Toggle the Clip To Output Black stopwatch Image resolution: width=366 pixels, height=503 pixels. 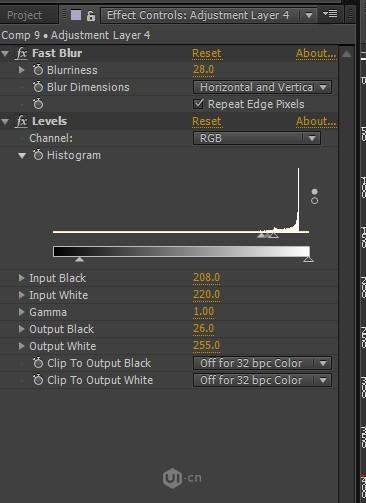(38, 363)
